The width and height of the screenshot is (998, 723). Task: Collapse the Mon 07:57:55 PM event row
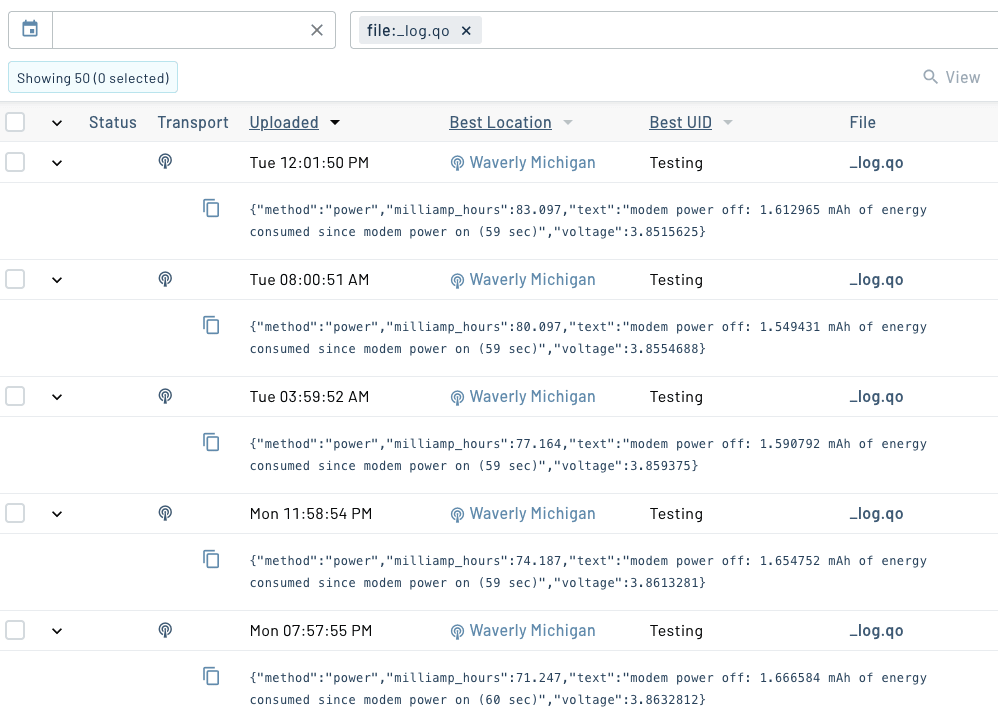57,631
